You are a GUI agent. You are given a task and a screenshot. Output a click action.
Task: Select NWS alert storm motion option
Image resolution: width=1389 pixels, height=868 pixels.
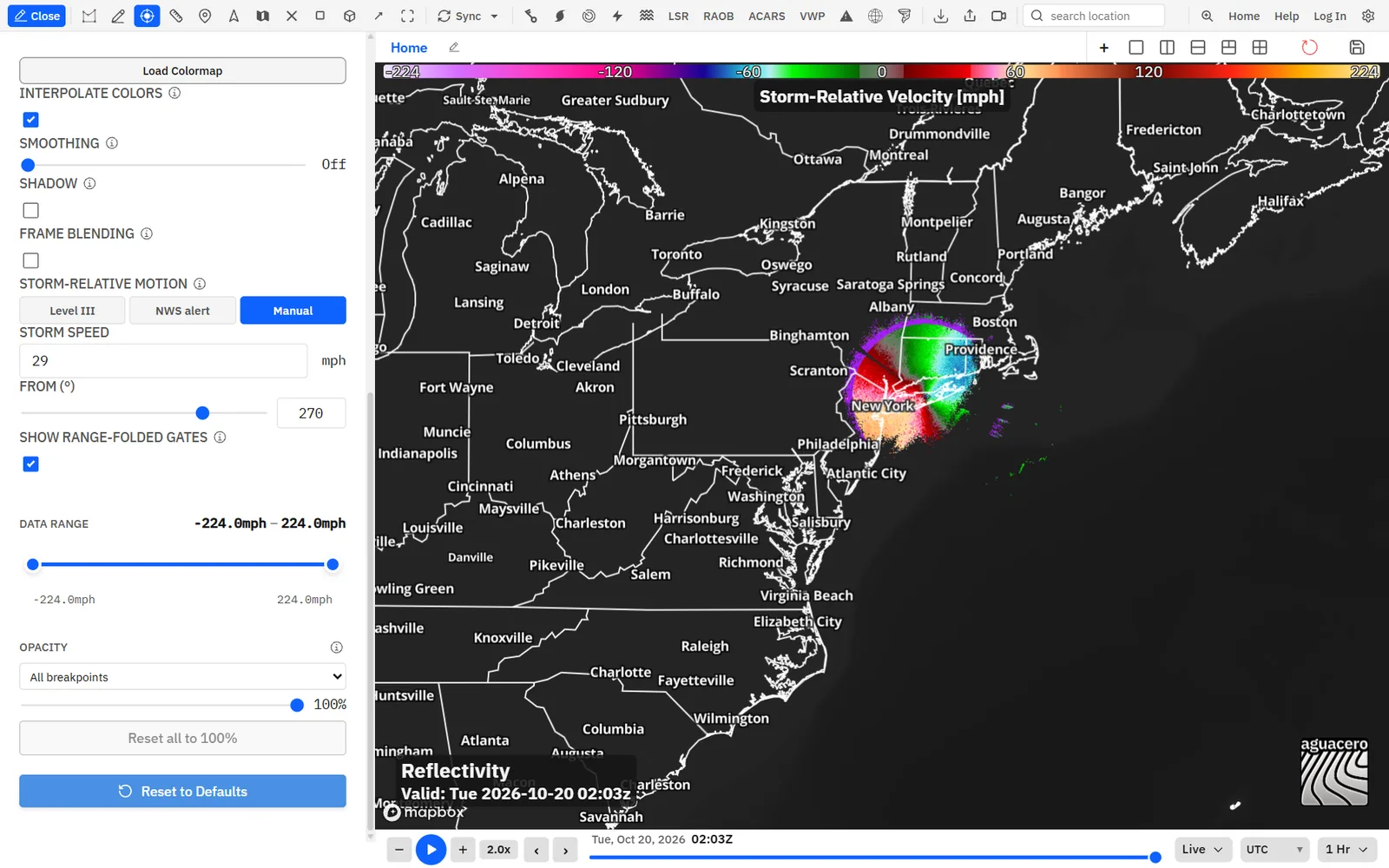(x=182, y=310)
